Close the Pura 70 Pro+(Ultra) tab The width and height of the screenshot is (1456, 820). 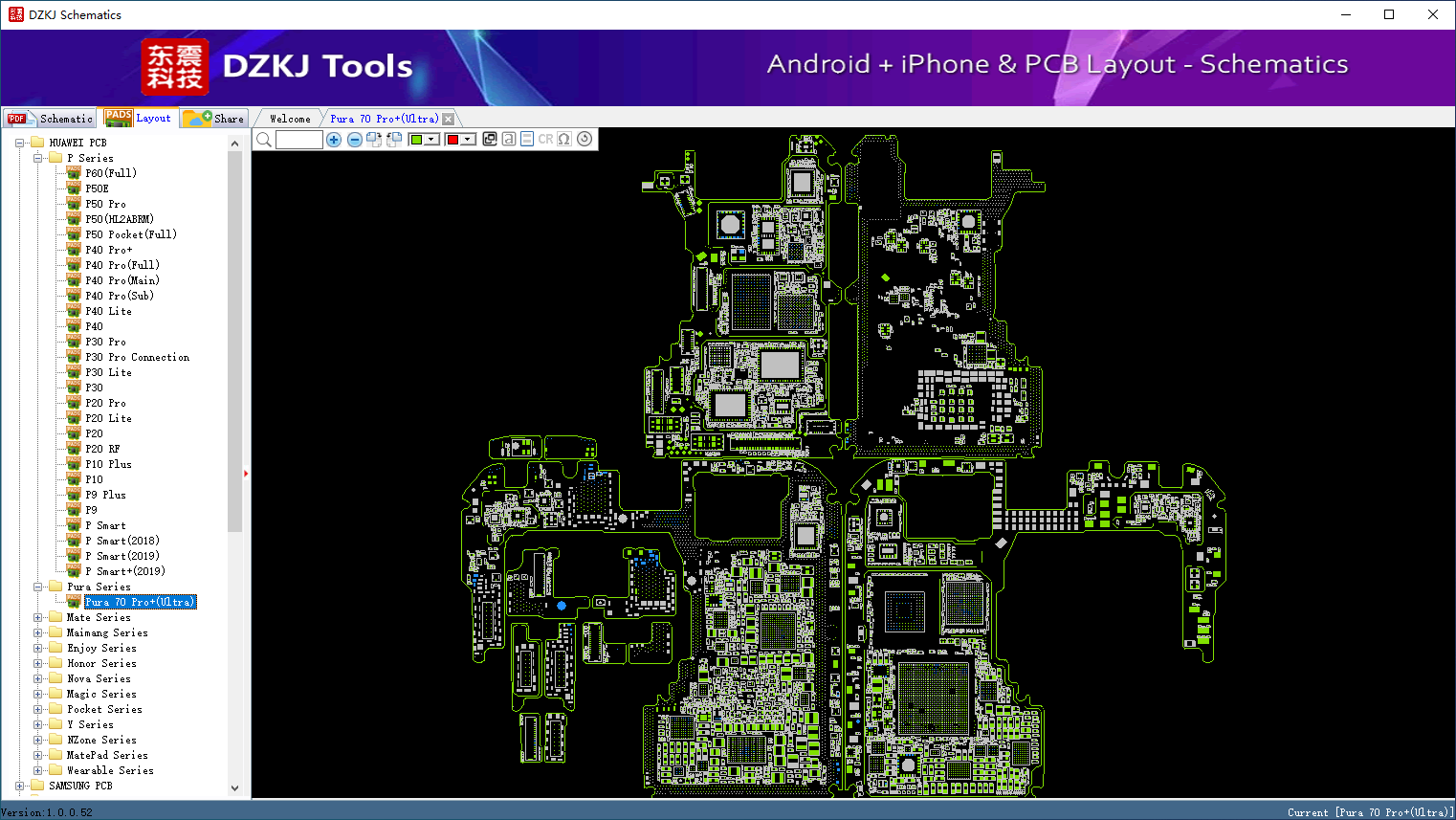click(448, 119)
